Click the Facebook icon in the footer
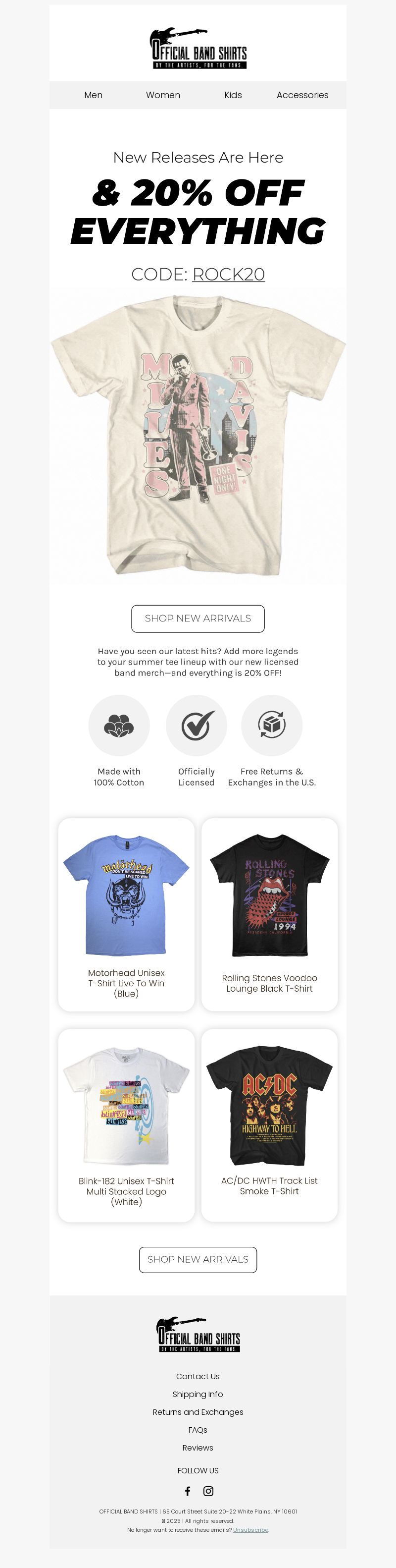This screenshot has height=1568, width=396. pyautogui.click(x=187, y=1491)
